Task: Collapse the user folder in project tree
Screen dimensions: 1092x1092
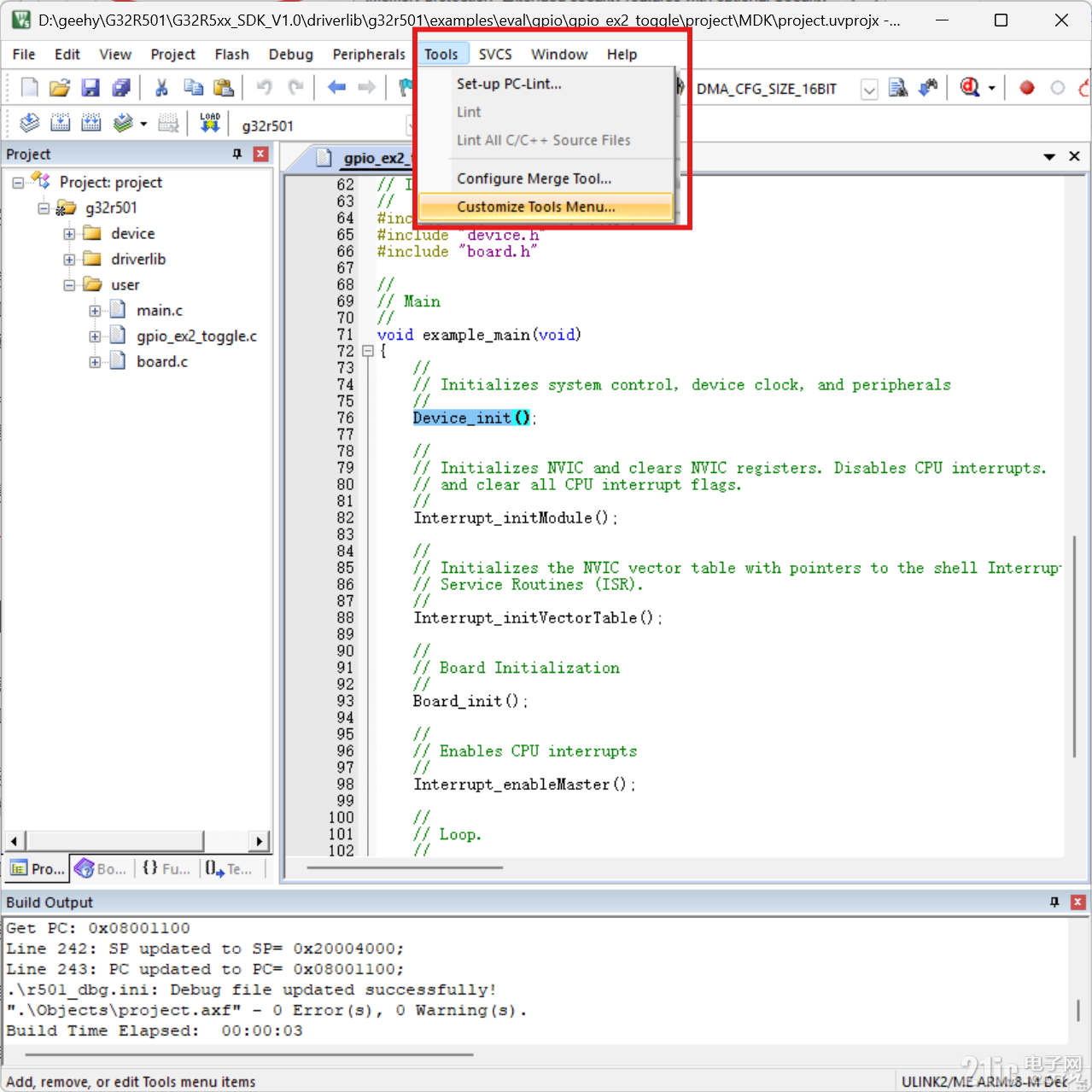Action: (x=70, y=284)
